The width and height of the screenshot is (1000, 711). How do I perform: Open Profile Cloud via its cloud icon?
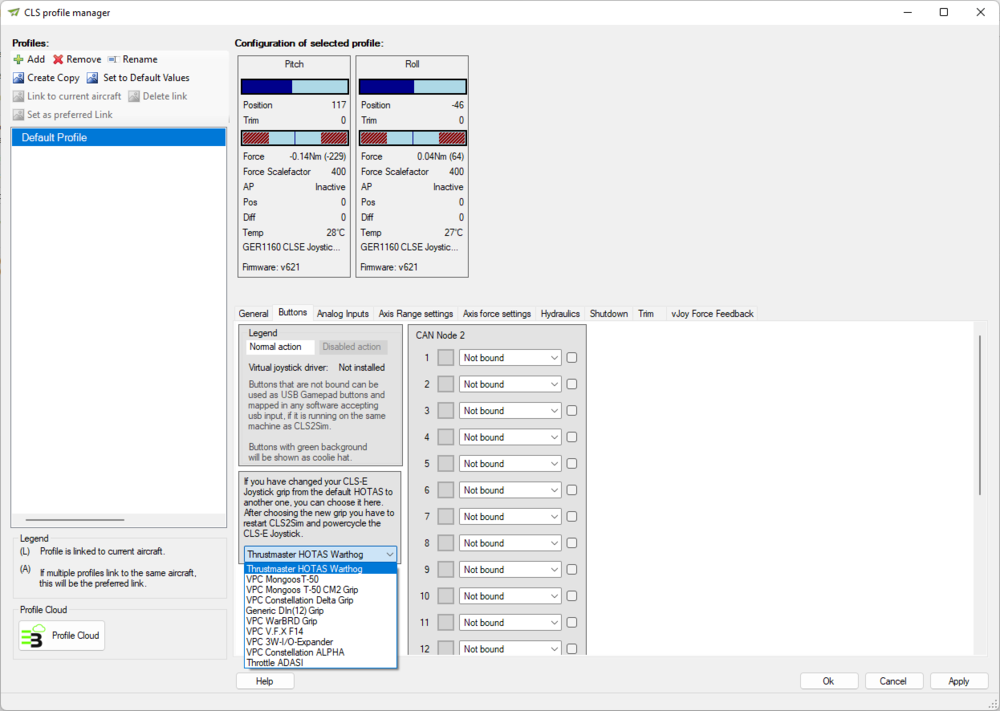[33, 636]
